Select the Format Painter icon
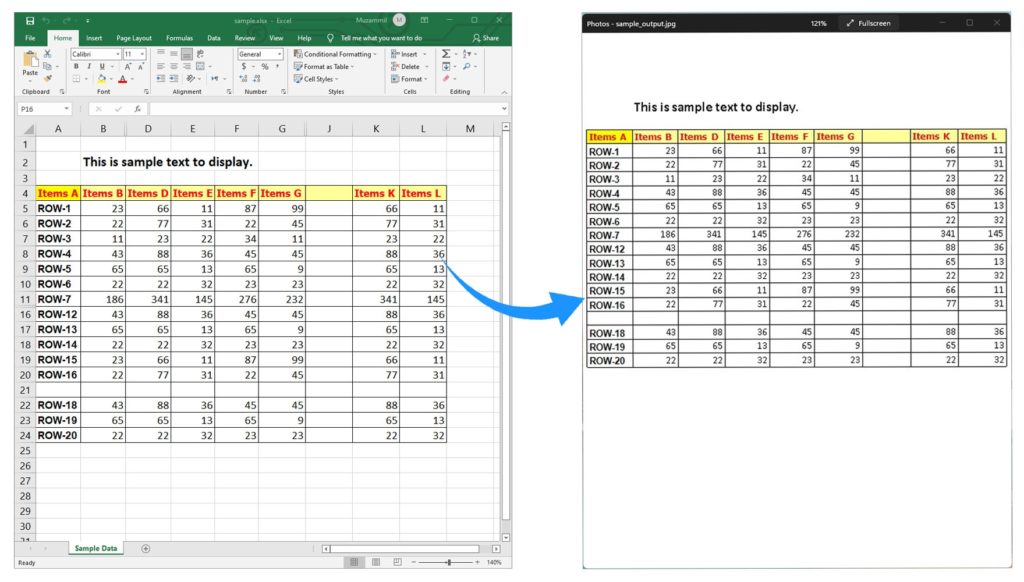The width and height of the screenshot is (1024, 582). [x=48, y=79]
